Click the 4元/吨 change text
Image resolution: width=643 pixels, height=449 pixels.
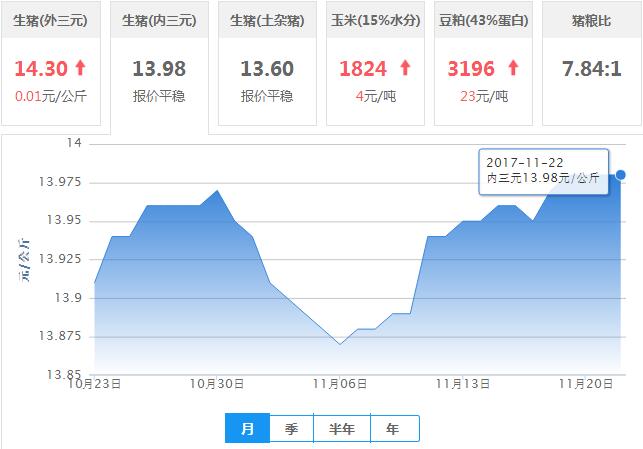(376, 96)
